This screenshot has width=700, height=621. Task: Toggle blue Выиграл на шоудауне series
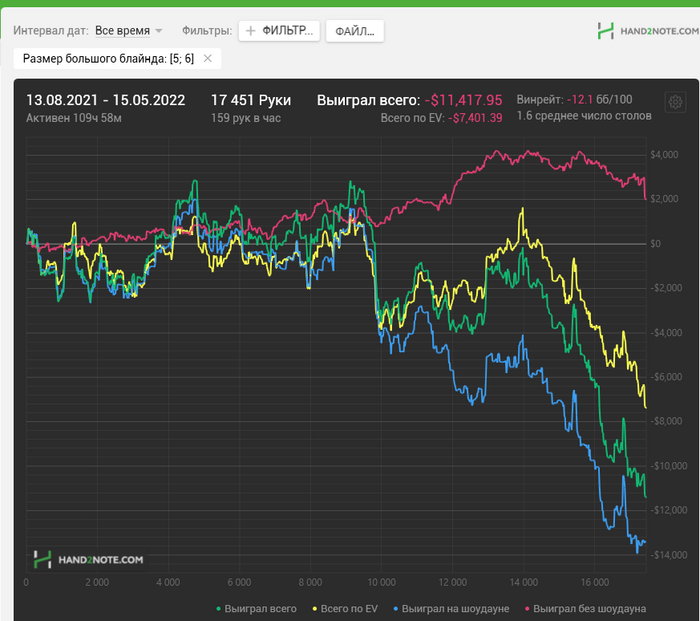coord(451,608)
